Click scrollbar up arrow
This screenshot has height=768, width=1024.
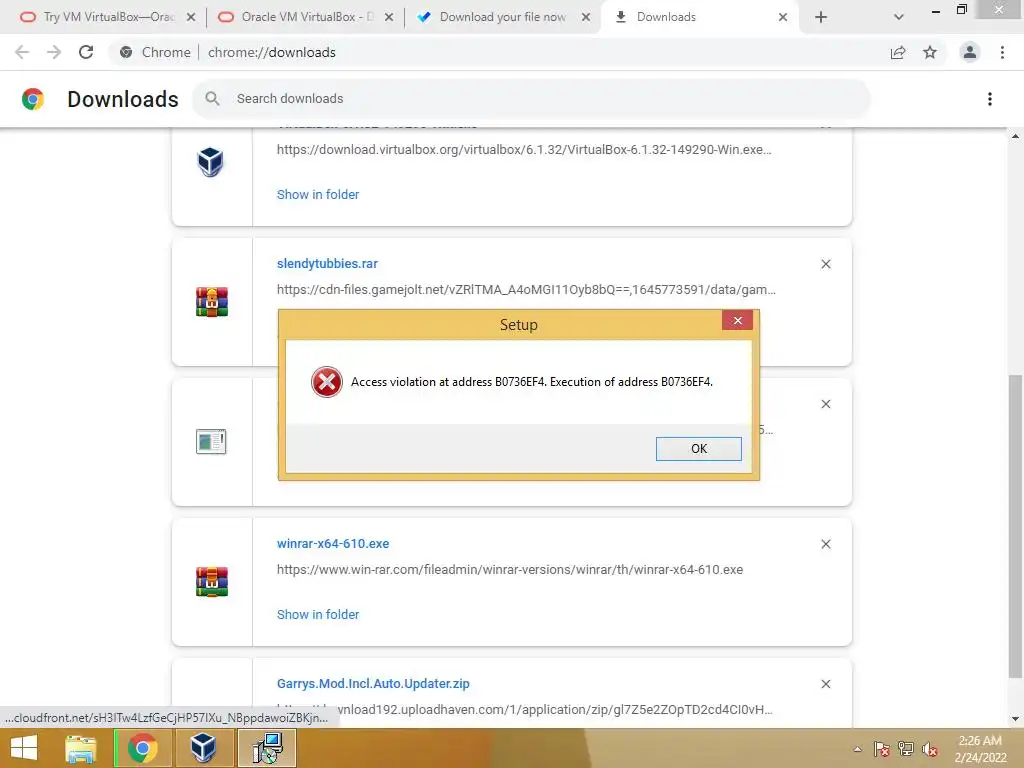click(1015, 136)
